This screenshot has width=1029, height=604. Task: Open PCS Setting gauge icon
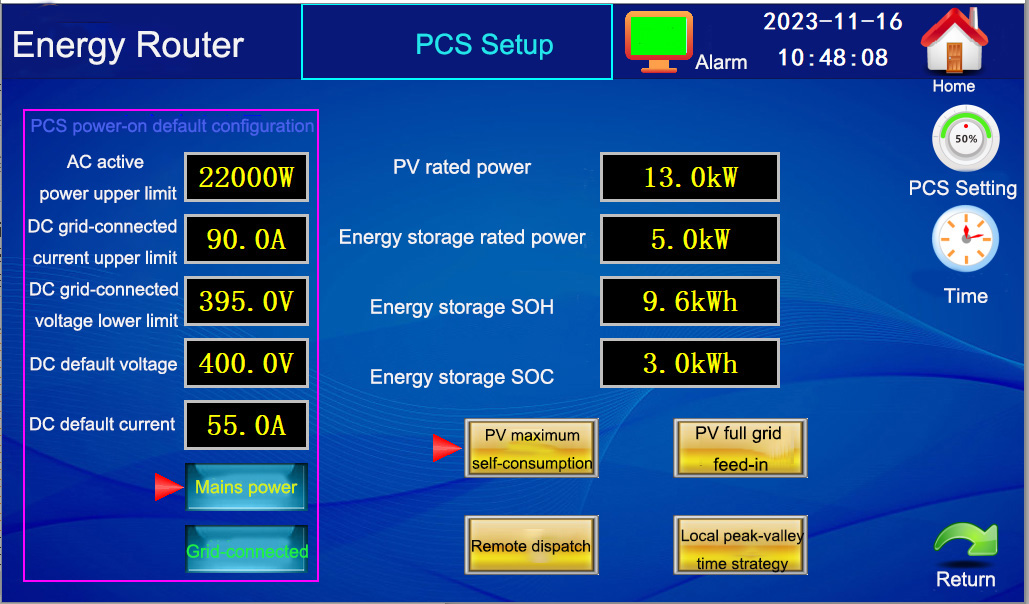(x=966, y=139)
